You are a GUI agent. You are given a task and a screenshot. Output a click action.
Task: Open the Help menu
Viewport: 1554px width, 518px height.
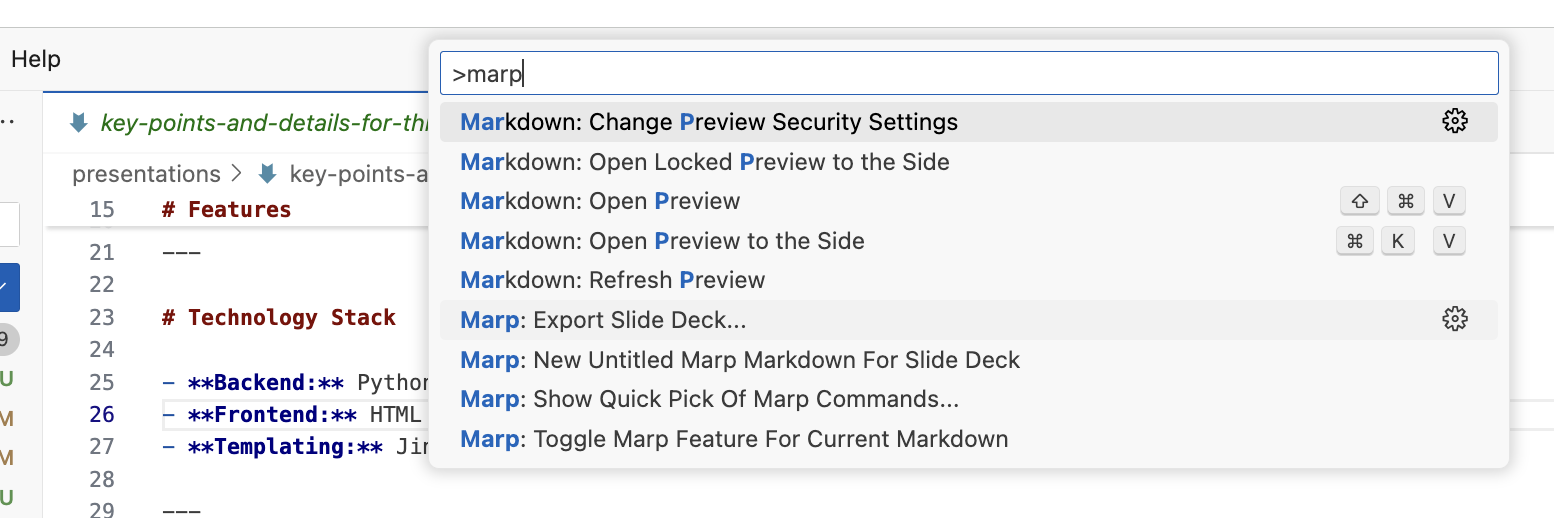point(36,59)
